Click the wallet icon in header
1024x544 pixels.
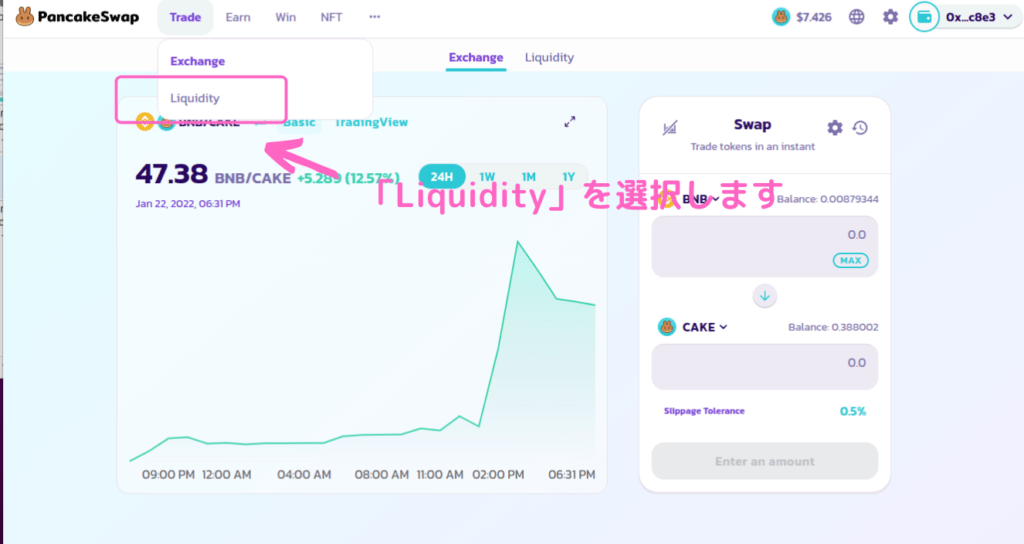click(924, 17)
